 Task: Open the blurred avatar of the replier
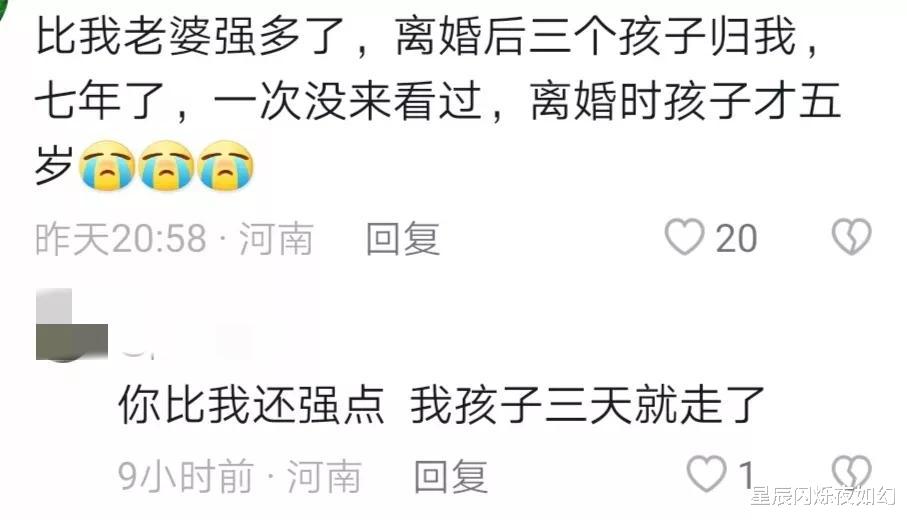click(72, 325)
